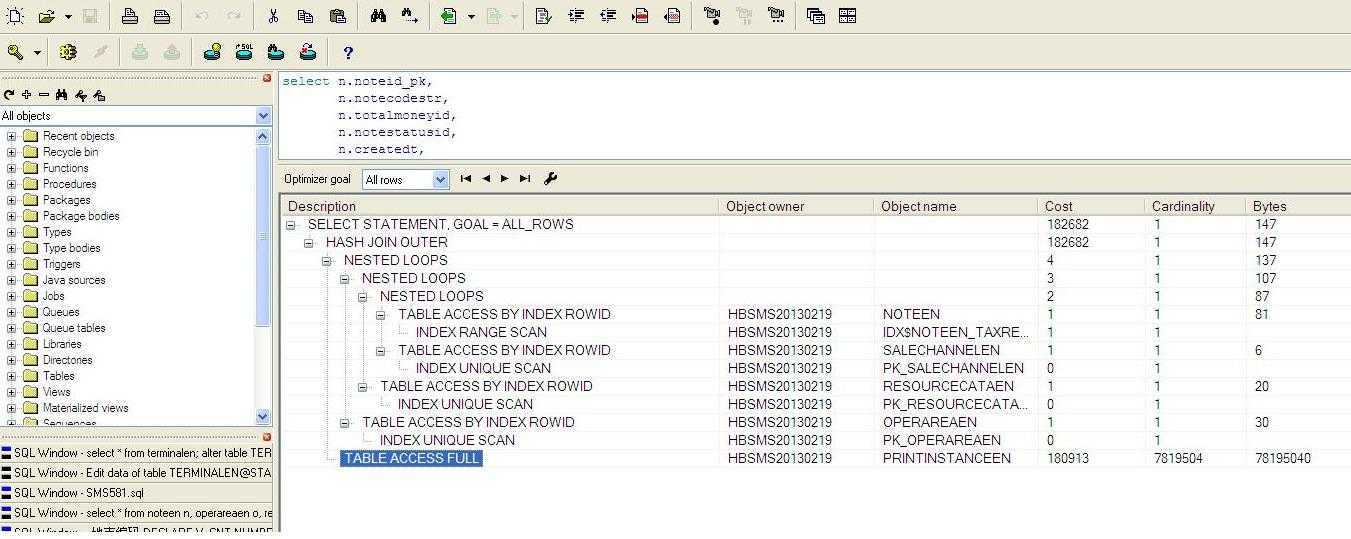Click the Recompile invalid objects icon

(x=308, y=52)
